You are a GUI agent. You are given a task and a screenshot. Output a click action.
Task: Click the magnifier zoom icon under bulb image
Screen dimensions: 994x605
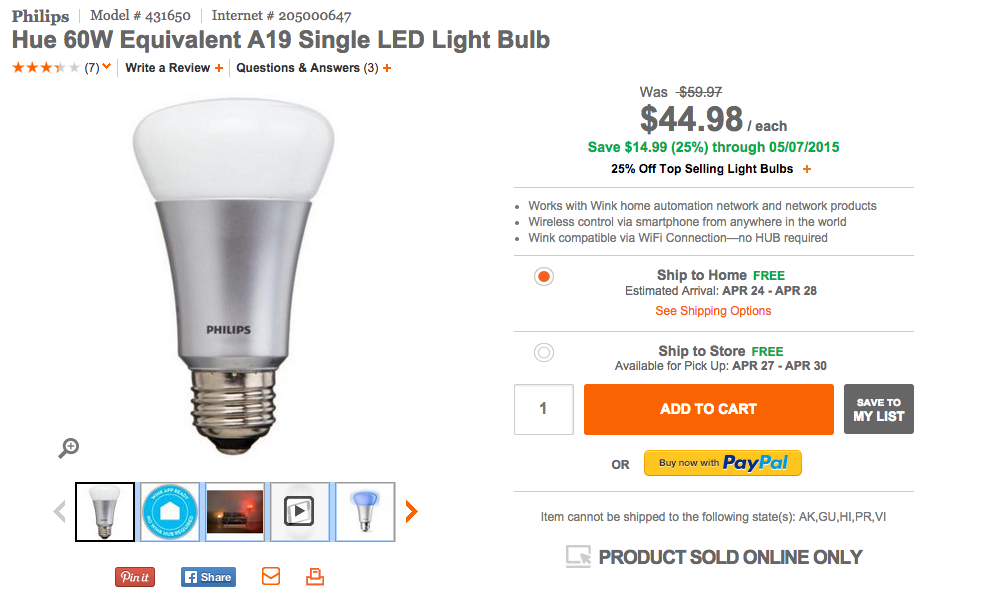pyautogui.click(x=68, y=448)
